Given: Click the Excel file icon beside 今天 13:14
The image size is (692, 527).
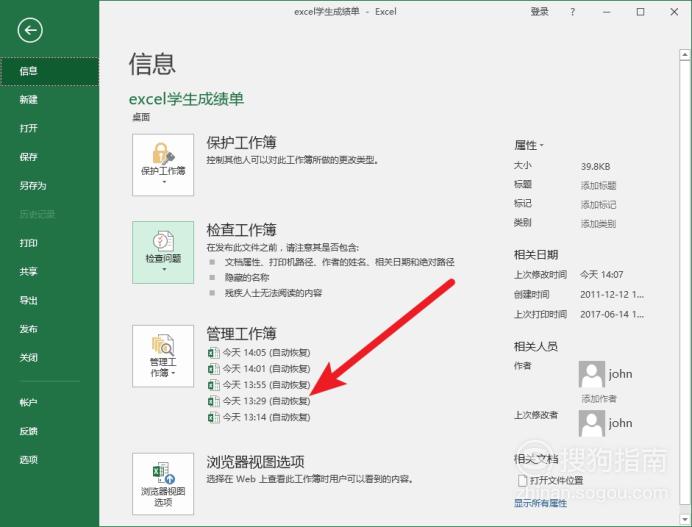Looking at the screenshot, I should [x=214, y=417].
